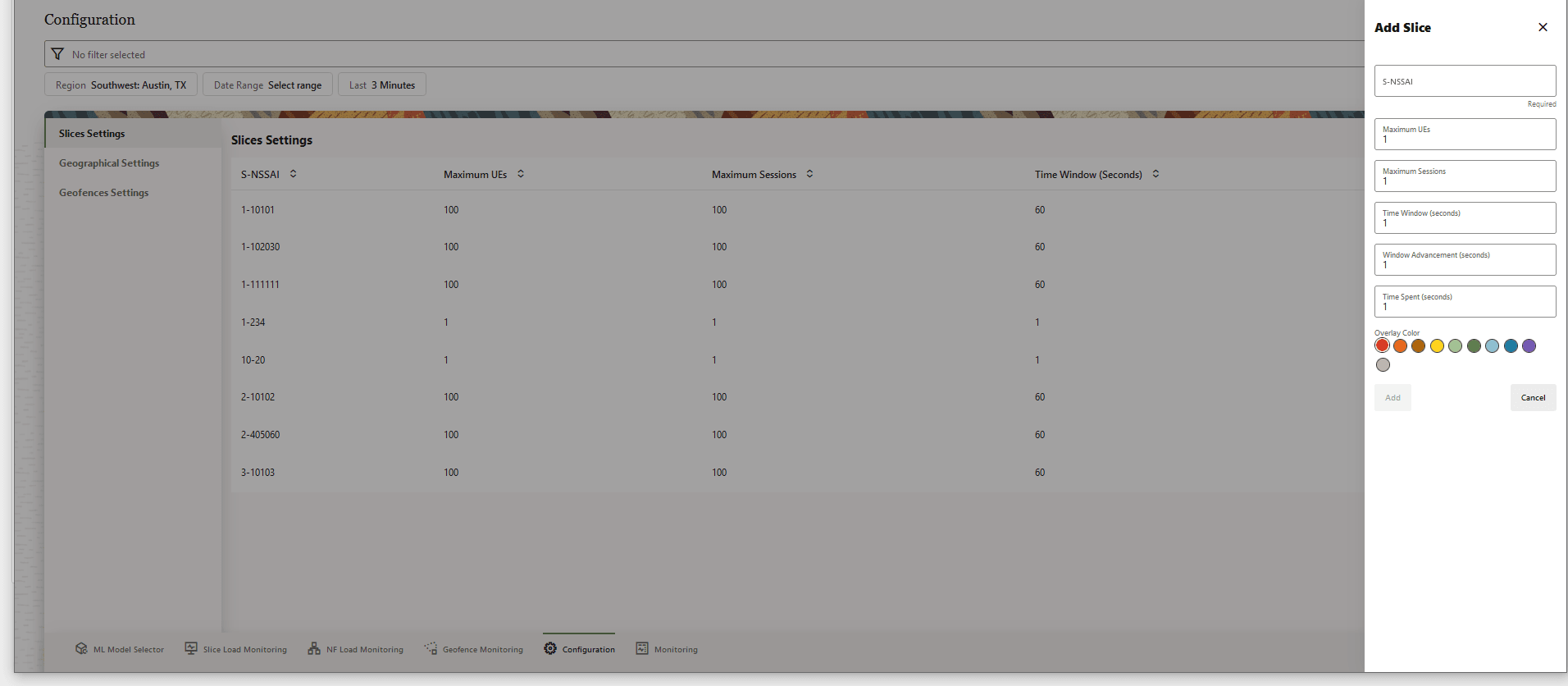
Task: Pick the light green overlay color
Action: (1456, 345)
